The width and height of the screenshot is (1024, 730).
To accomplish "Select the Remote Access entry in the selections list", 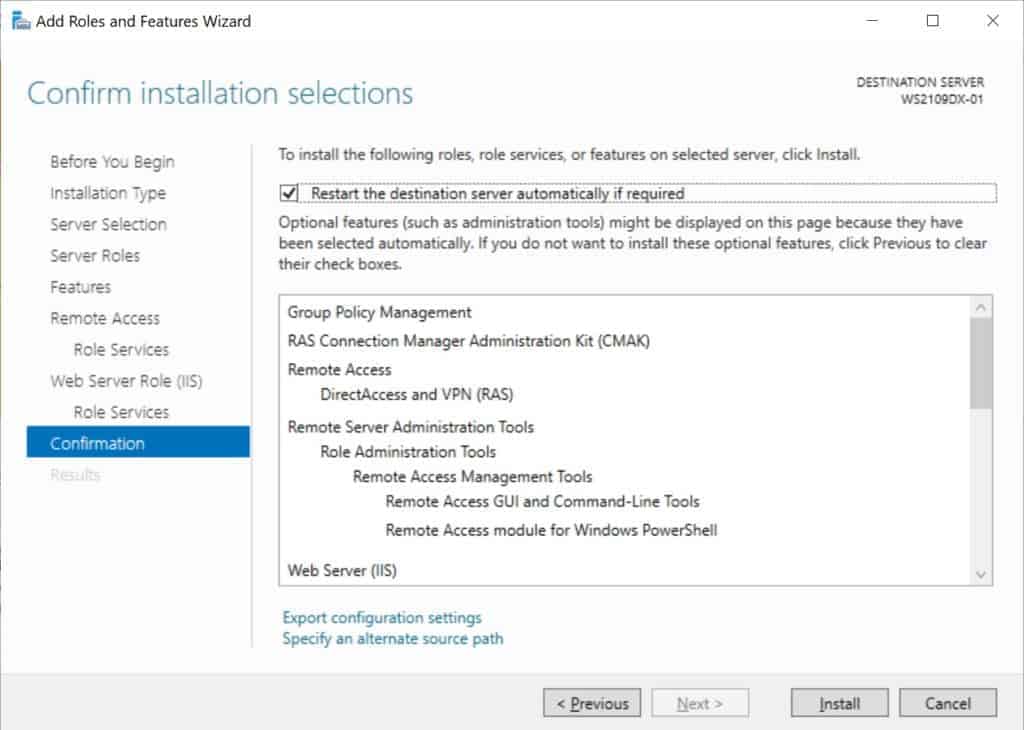I will point(339,370).
